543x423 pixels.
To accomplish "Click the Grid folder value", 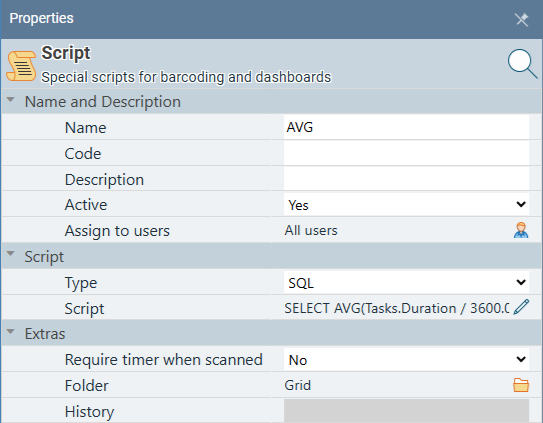I will pos(297,385).
